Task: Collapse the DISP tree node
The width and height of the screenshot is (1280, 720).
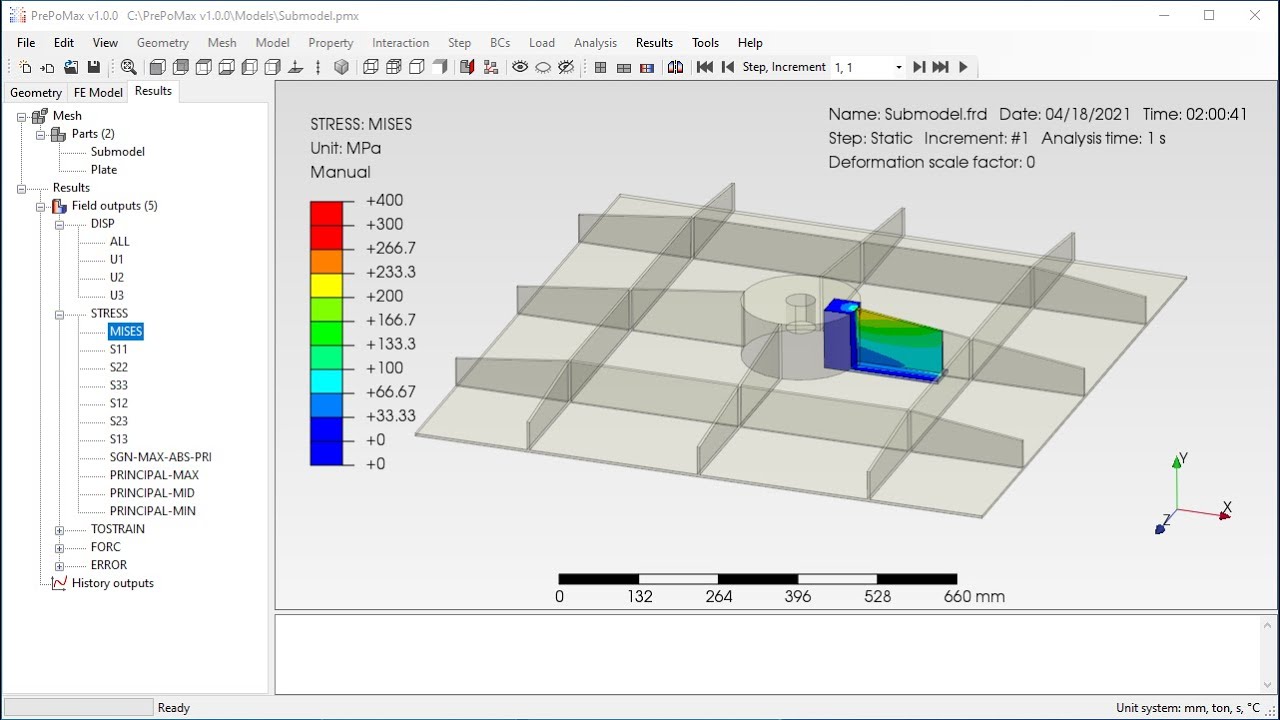Action: pyautogui.click(x=60, y=224)
